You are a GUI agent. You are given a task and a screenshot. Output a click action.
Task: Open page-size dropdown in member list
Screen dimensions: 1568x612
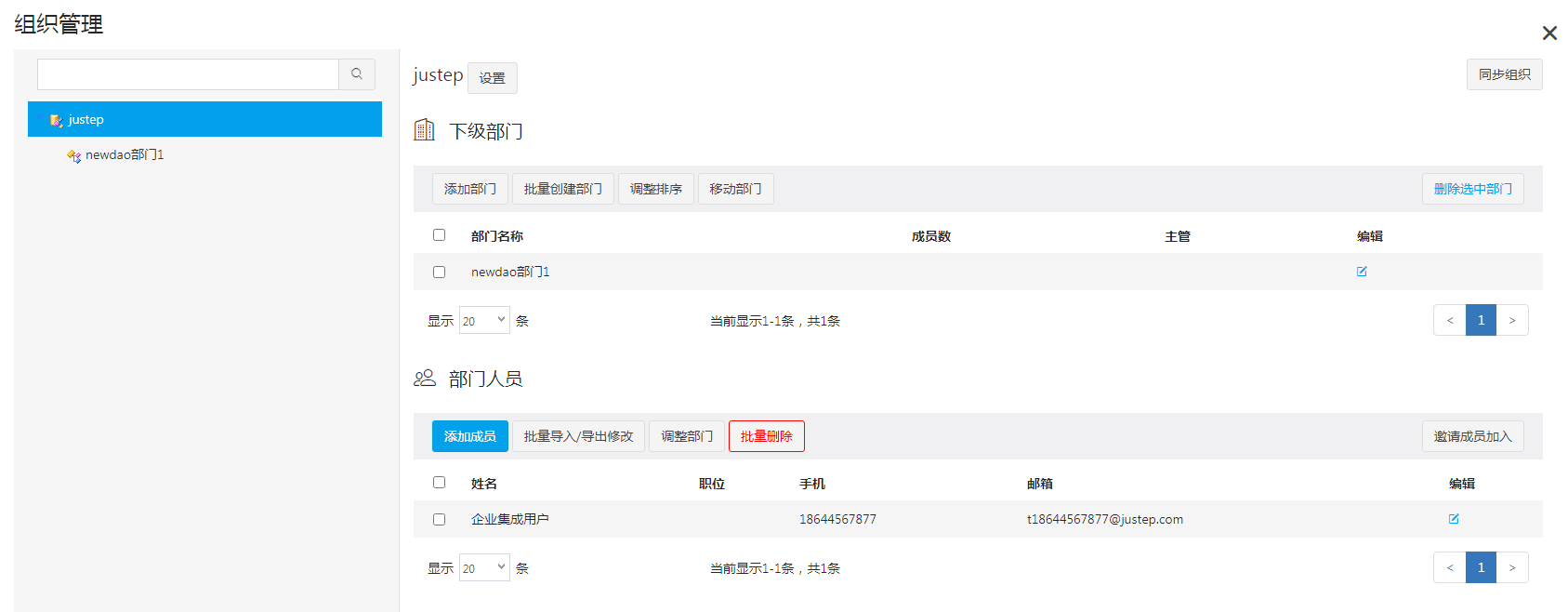[484, 567]
